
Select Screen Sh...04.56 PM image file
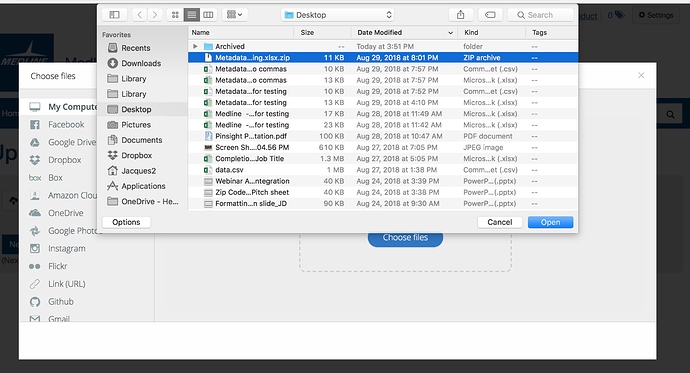382,147
